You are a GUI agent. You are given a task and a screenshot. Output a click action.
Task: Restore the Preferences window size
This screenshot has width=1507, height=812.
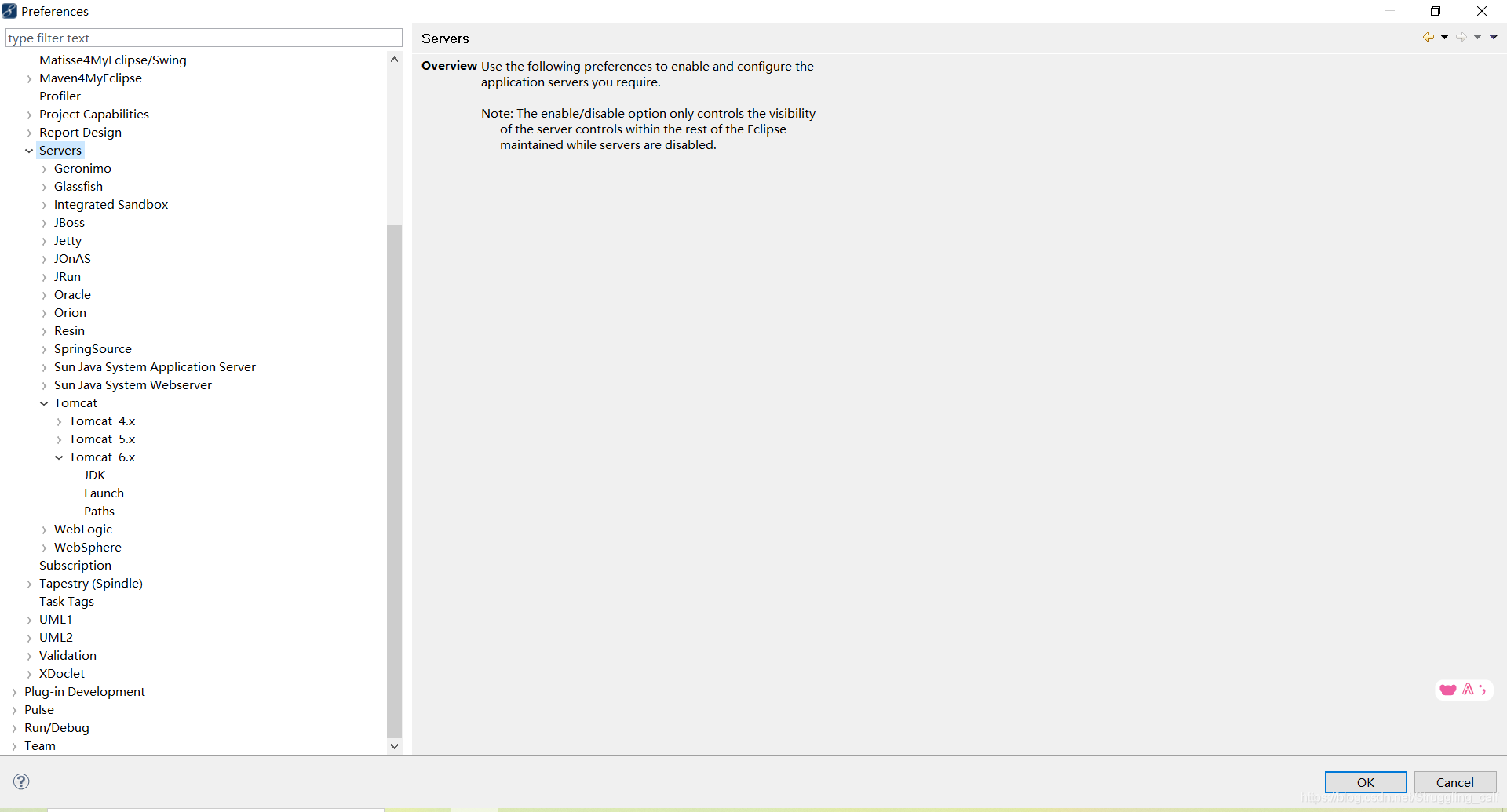pyautogui.click(x=1436, y=11)
